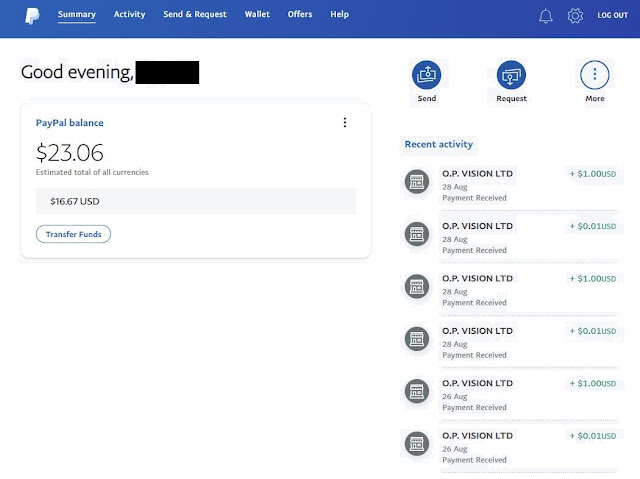Open the Offers tab
This screenshot has width=640, height=479.
300,14
